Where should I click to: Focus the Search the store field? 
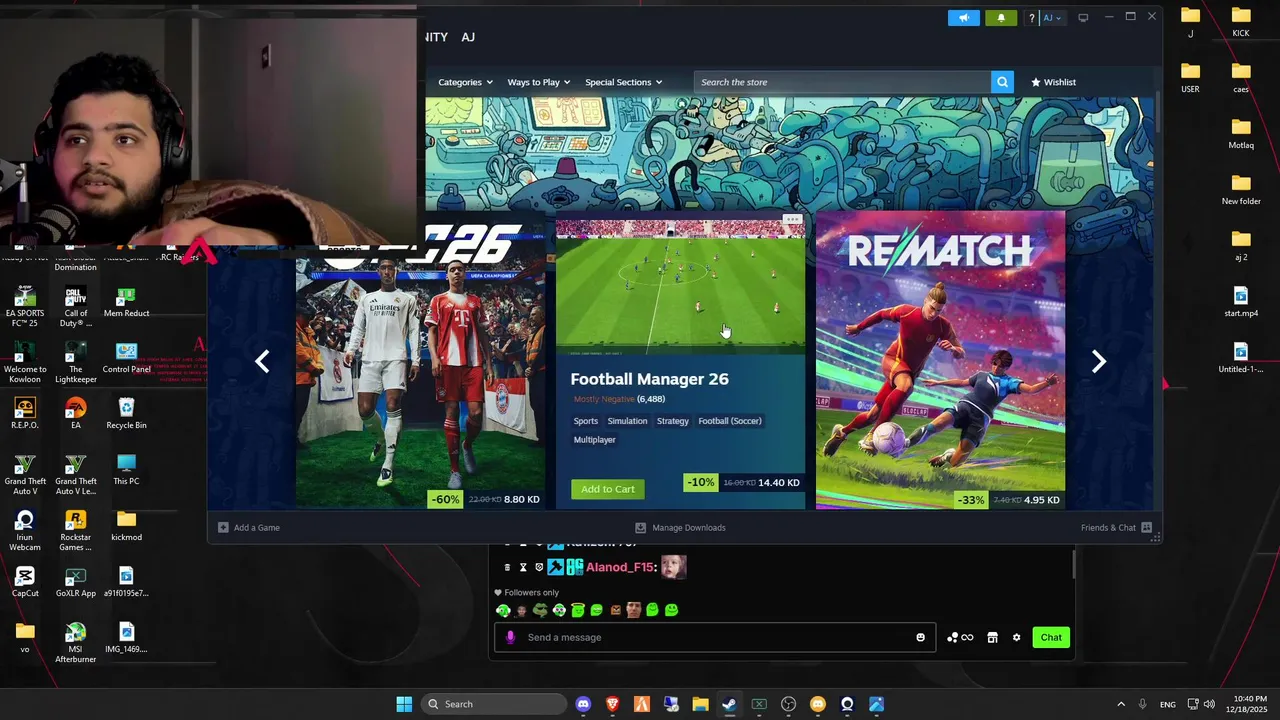click(843, 82)
